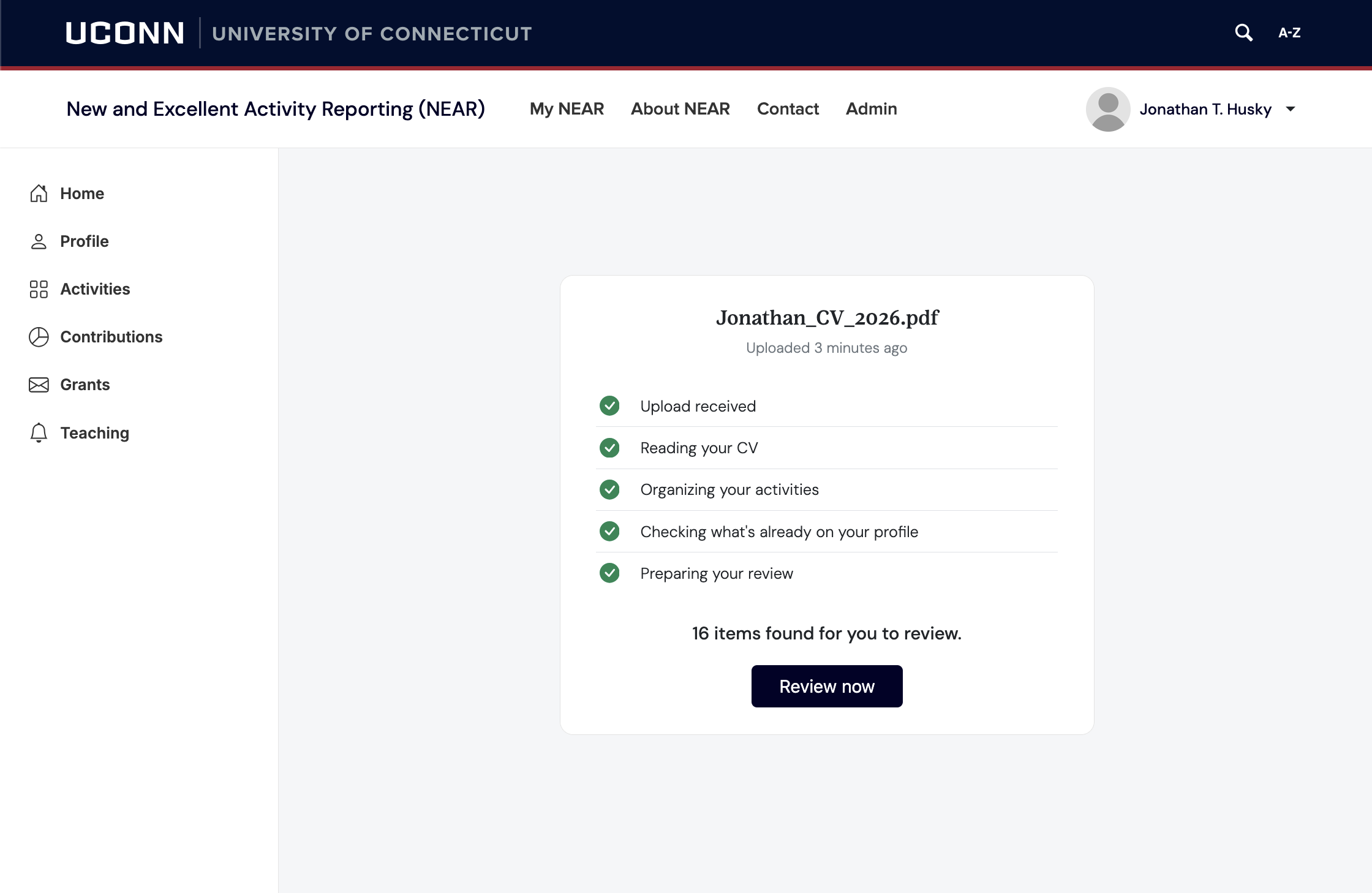Viewport: 1372px width, 893px height.
Task: Expand the user account dropdown arrow
Action: click(1291, 109)
